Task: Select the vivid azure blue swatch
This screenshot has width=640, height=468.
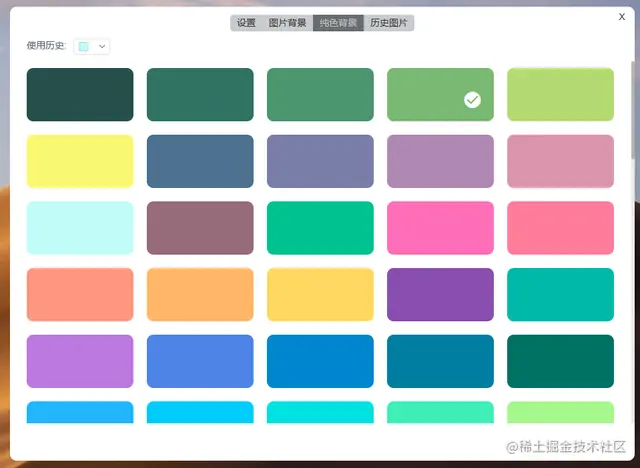Action: (x=320, y=361)
